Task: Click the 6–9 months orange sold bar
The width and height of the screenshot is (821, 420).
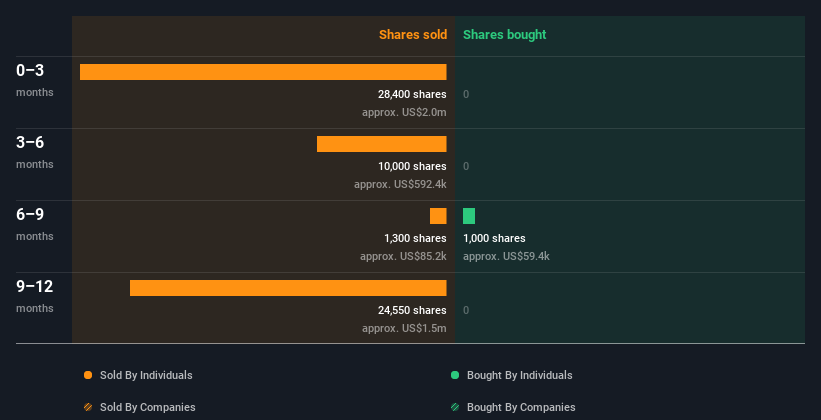Action: (438, 216)
